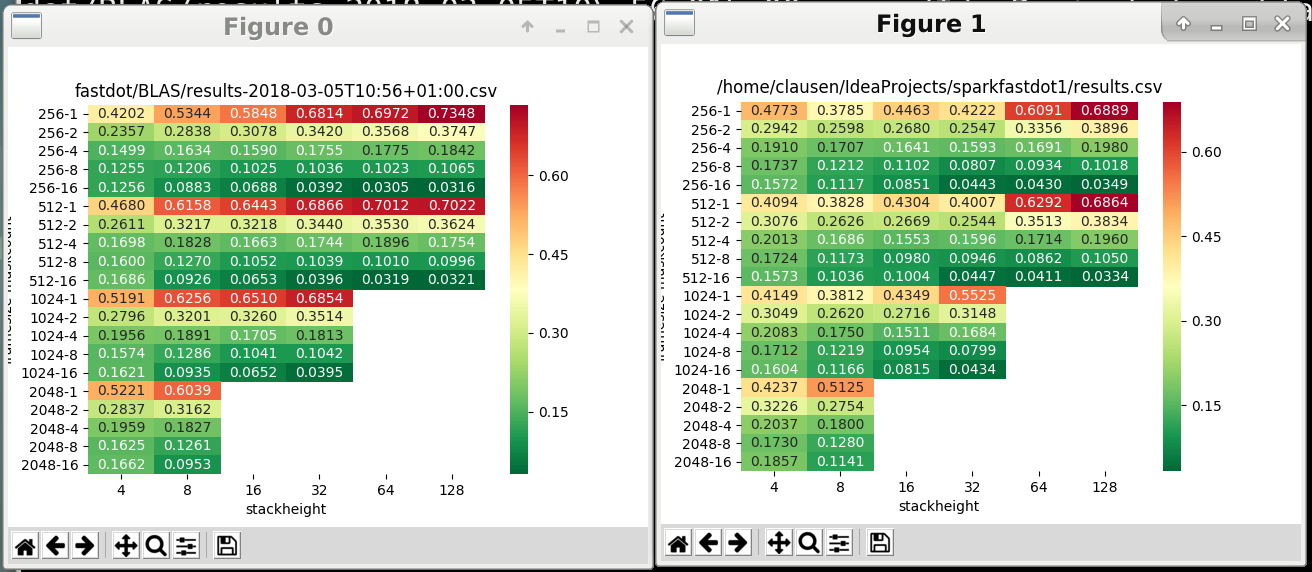Click colorbar tick 0.45 in Figure 0
Screen dimensions: 1312x572
(554, 255)
